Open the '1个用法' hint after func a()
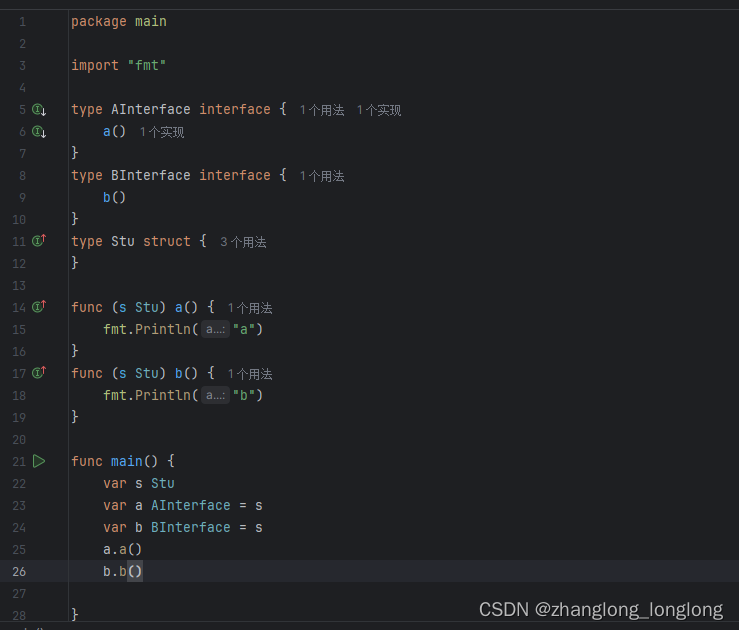739x630 pixels. click(250, 308)
